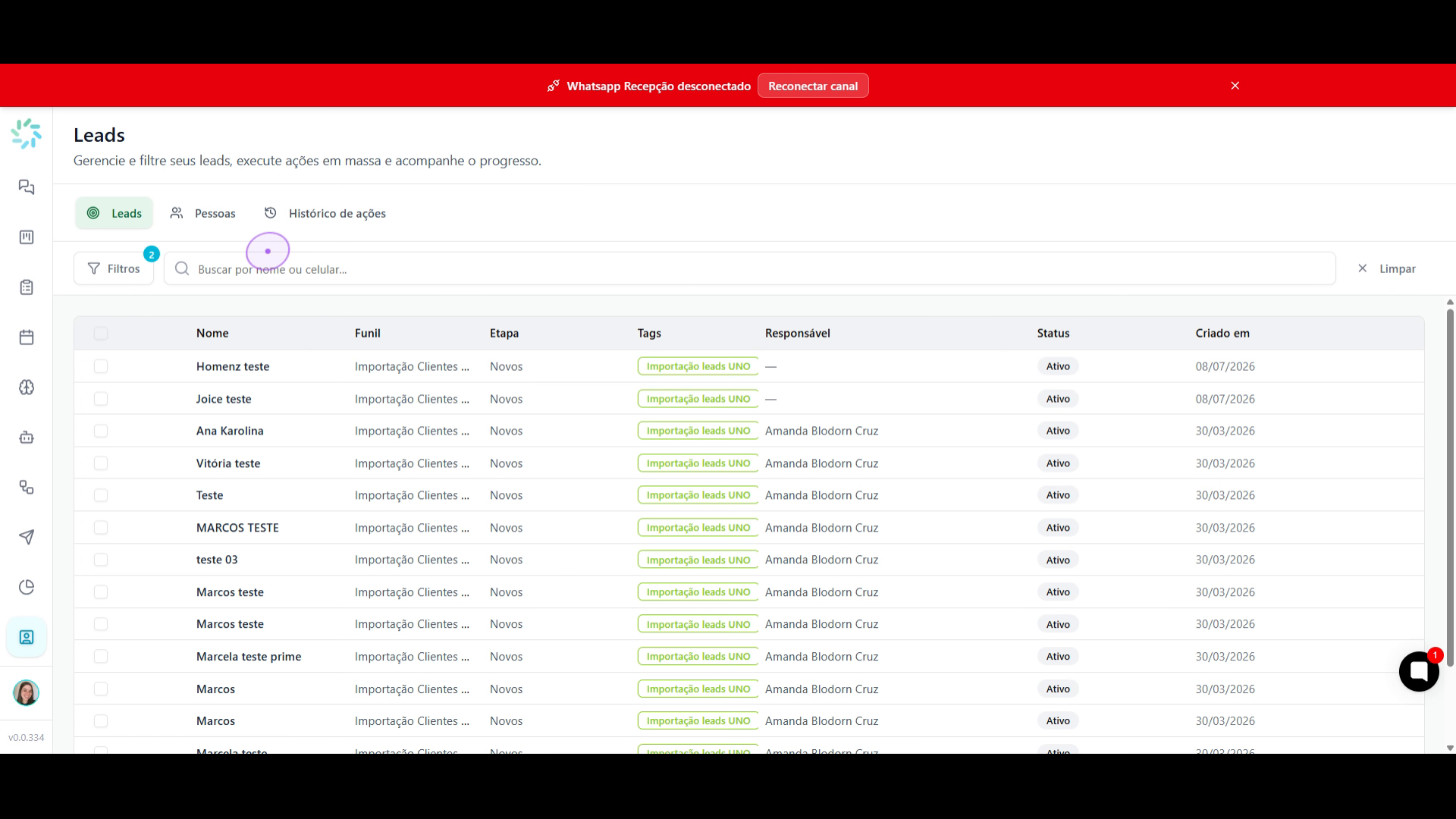
Task: Click the Status column header
Action: pyautogui.click(x=1053, y=333)
